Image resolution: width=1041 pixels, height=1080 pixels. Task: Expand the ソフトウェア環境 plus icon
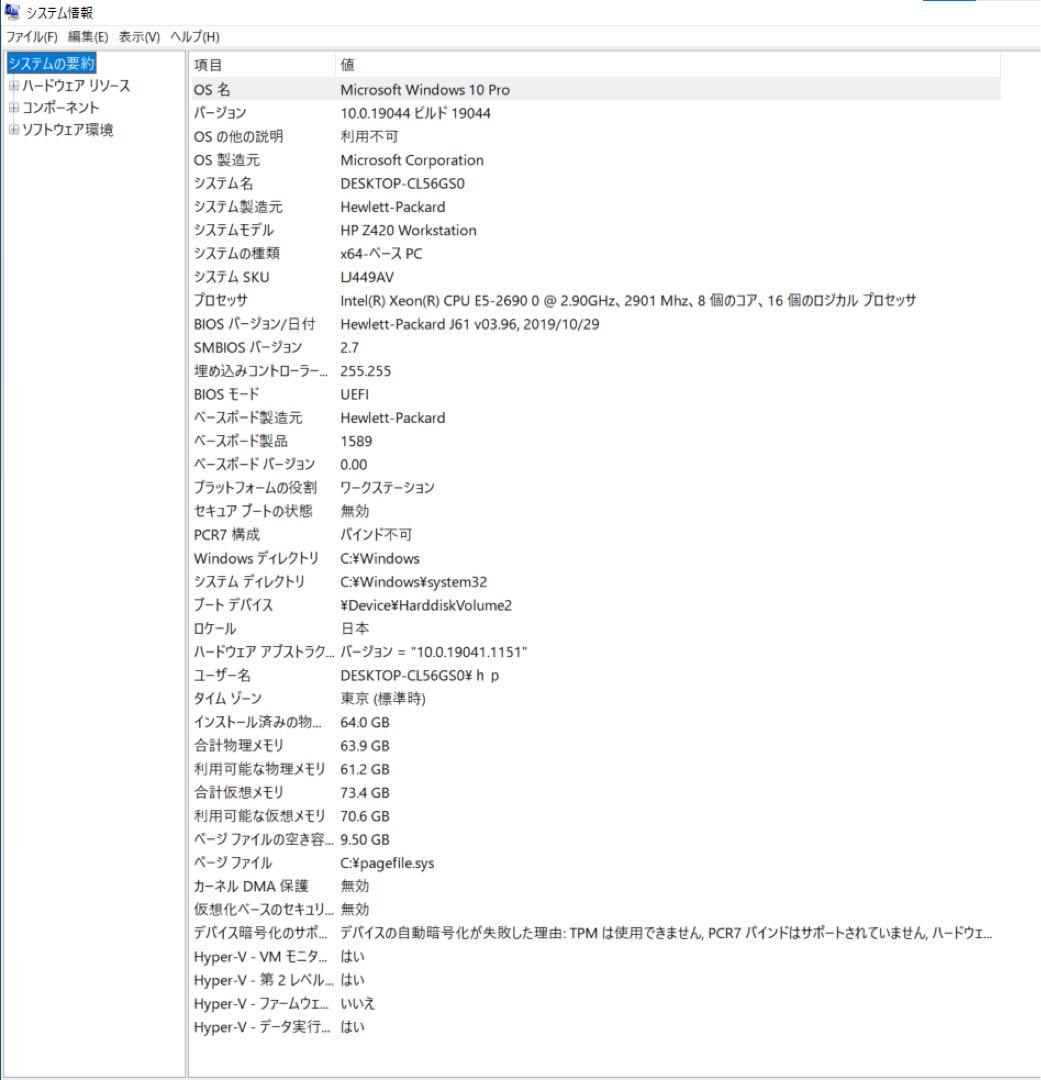tap(13, 130)
